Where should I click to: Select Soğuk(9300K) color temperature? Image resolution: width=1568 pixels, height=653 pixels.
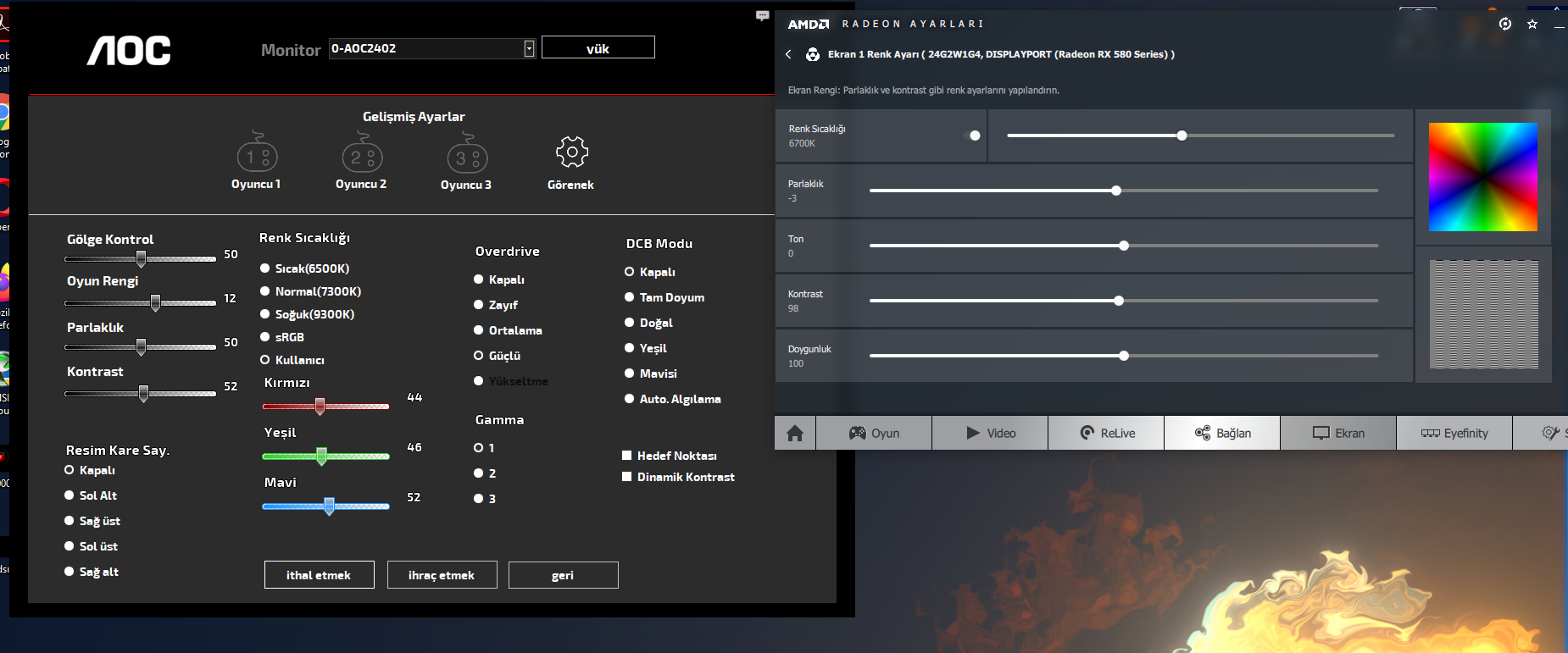[265, 314]
